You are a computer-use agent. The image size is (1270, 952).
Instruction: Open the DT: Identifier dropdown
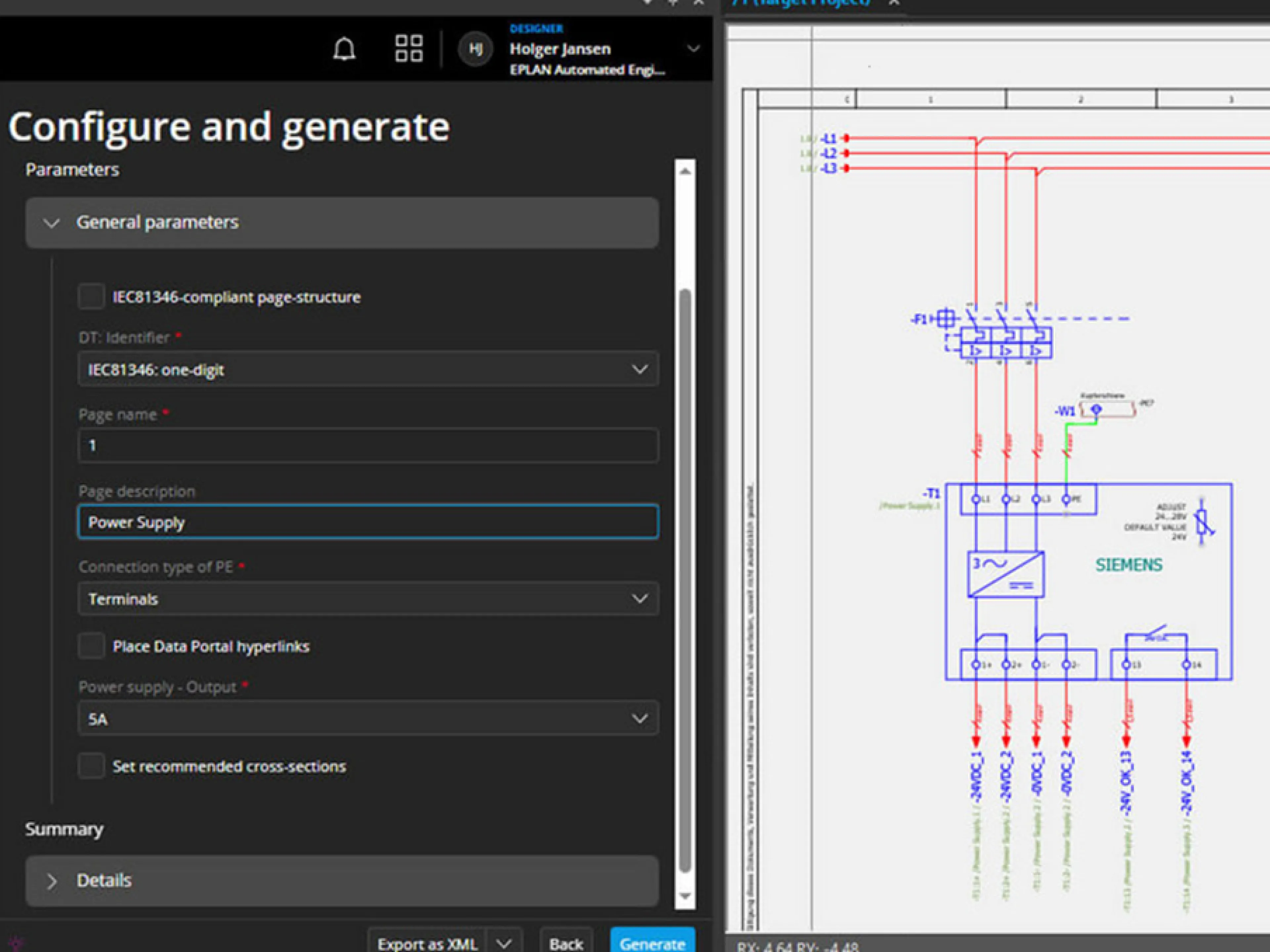click(368, 369)
